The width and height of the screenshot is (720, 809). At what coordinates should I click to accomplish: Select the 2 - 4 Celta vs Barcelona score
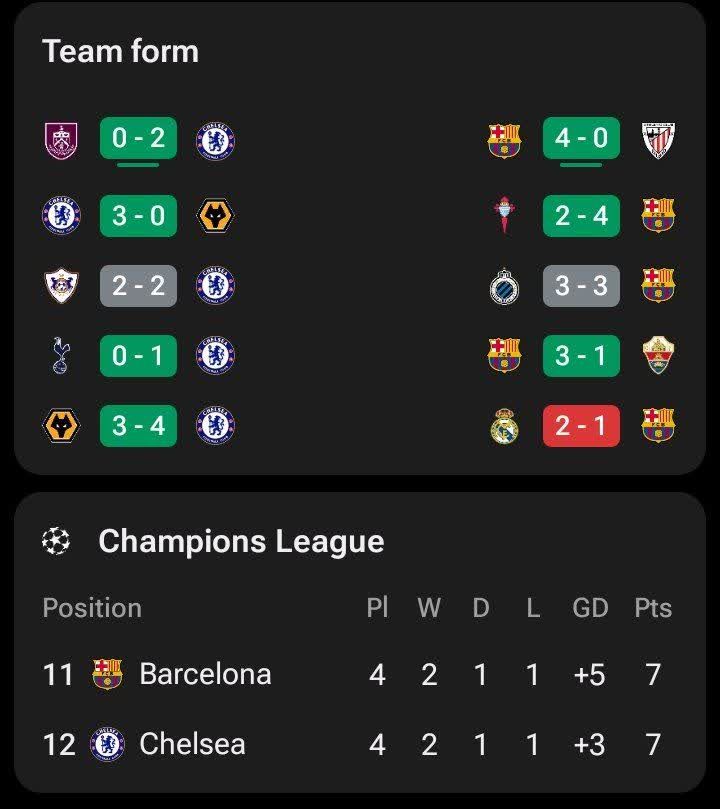click(x=581, y=216)
